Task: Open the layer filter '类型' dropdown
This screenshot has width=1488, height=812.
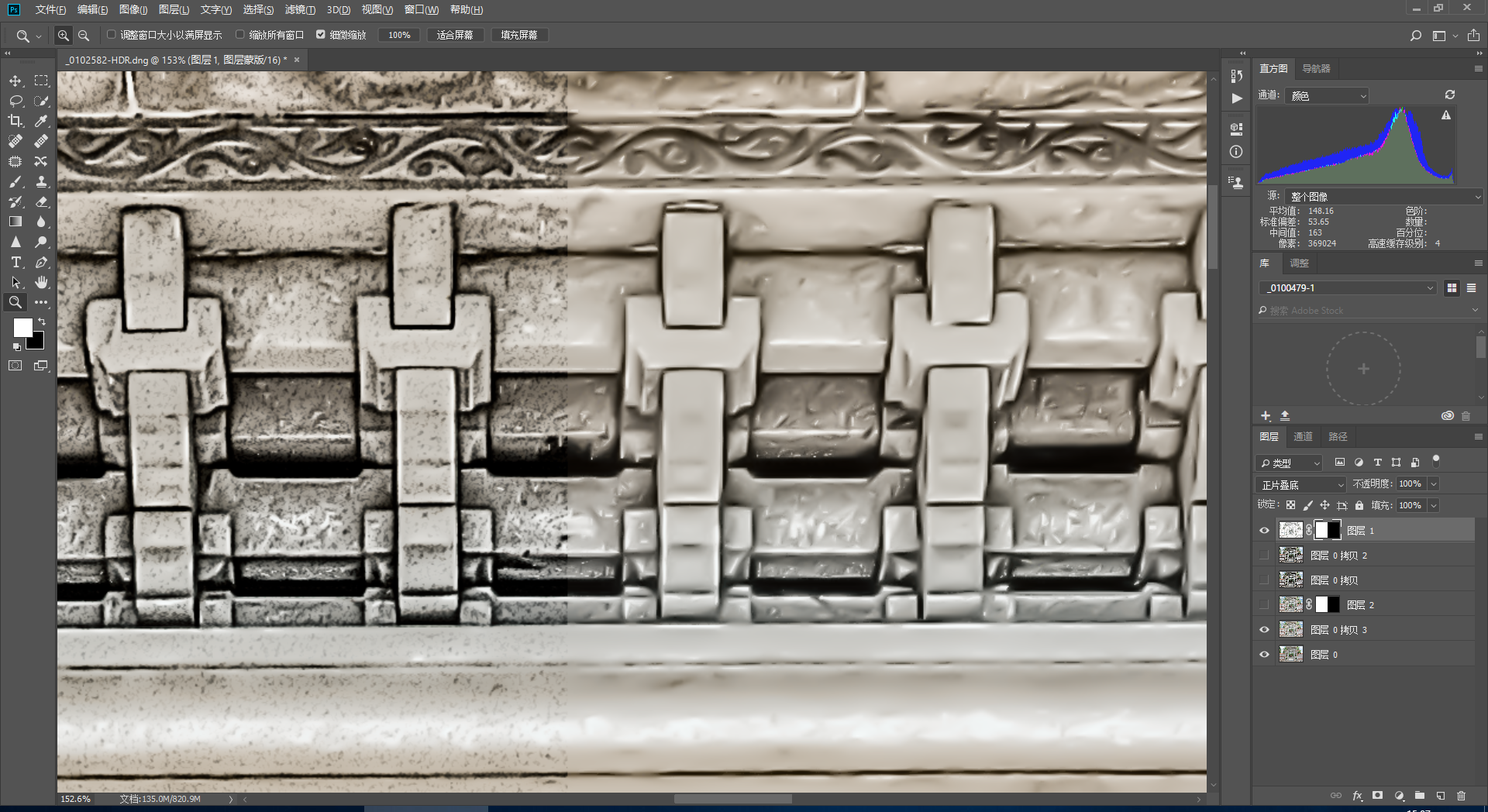Action: pyautogui.click(x=1289, y=463)
